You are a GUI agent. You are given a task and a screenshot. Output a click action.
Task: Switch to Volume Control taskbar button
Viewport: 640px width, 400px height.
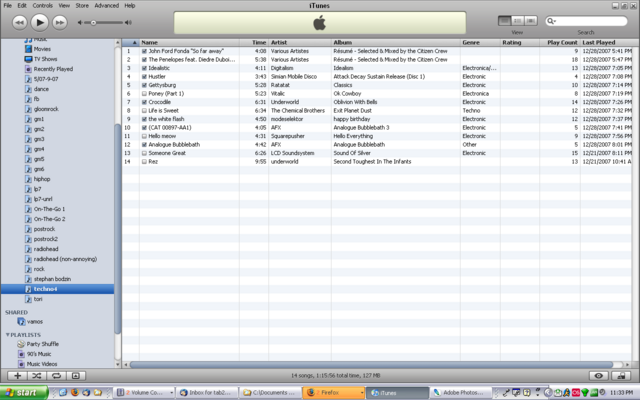point(144,393)
